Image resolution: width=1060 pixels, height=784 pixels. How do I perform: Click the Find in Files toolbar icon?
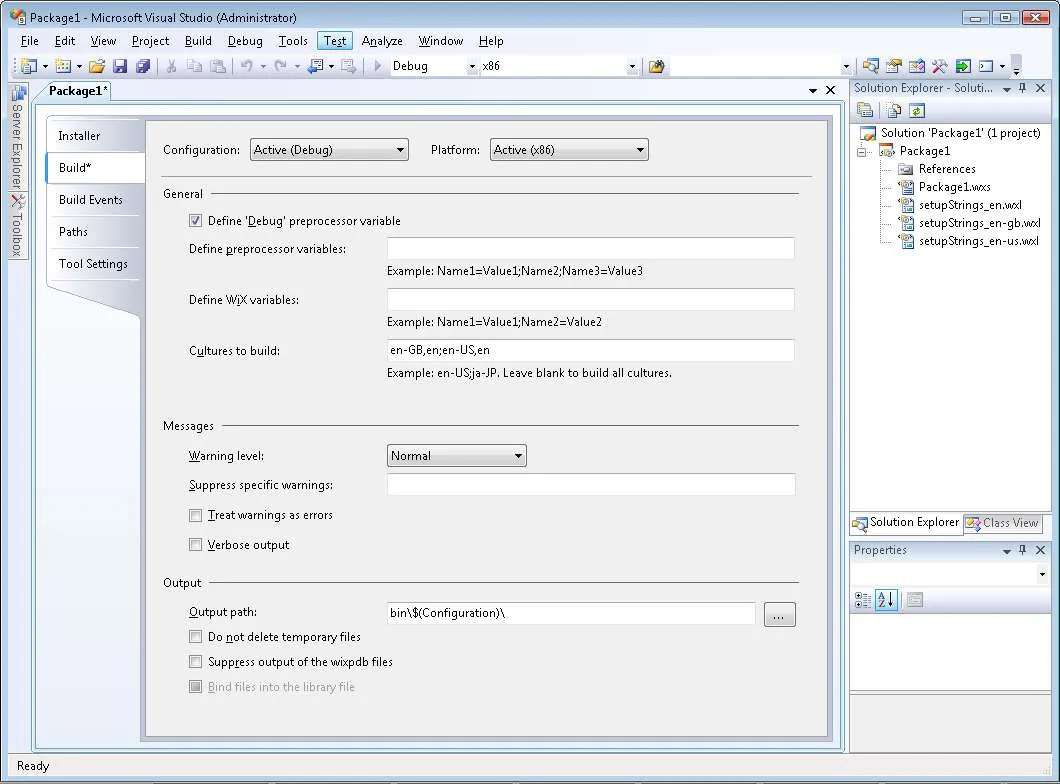pos(657,67)
